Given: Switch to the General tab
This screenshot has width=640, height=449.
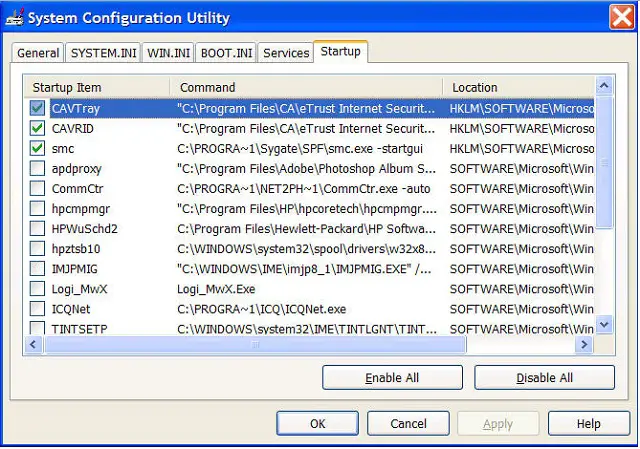Looking at the screenshot, I should 38,53.
